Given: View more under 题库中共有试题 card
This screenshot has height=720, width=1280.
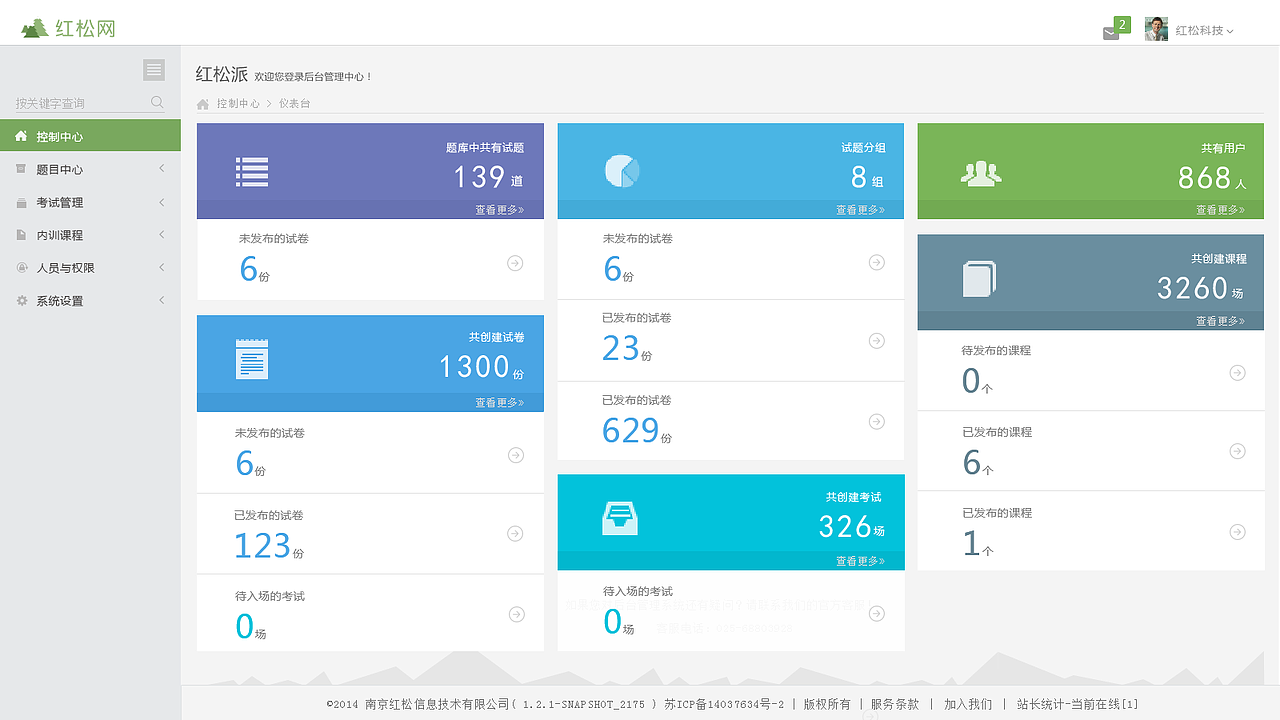Looking at the screenshot, I should tap(499, 210).
